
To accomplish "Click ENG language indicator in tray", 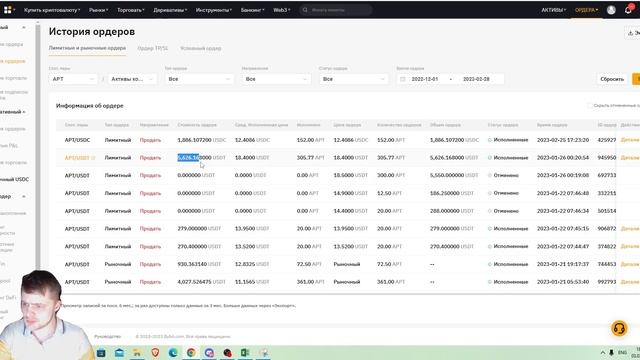I will coord(622,352).
